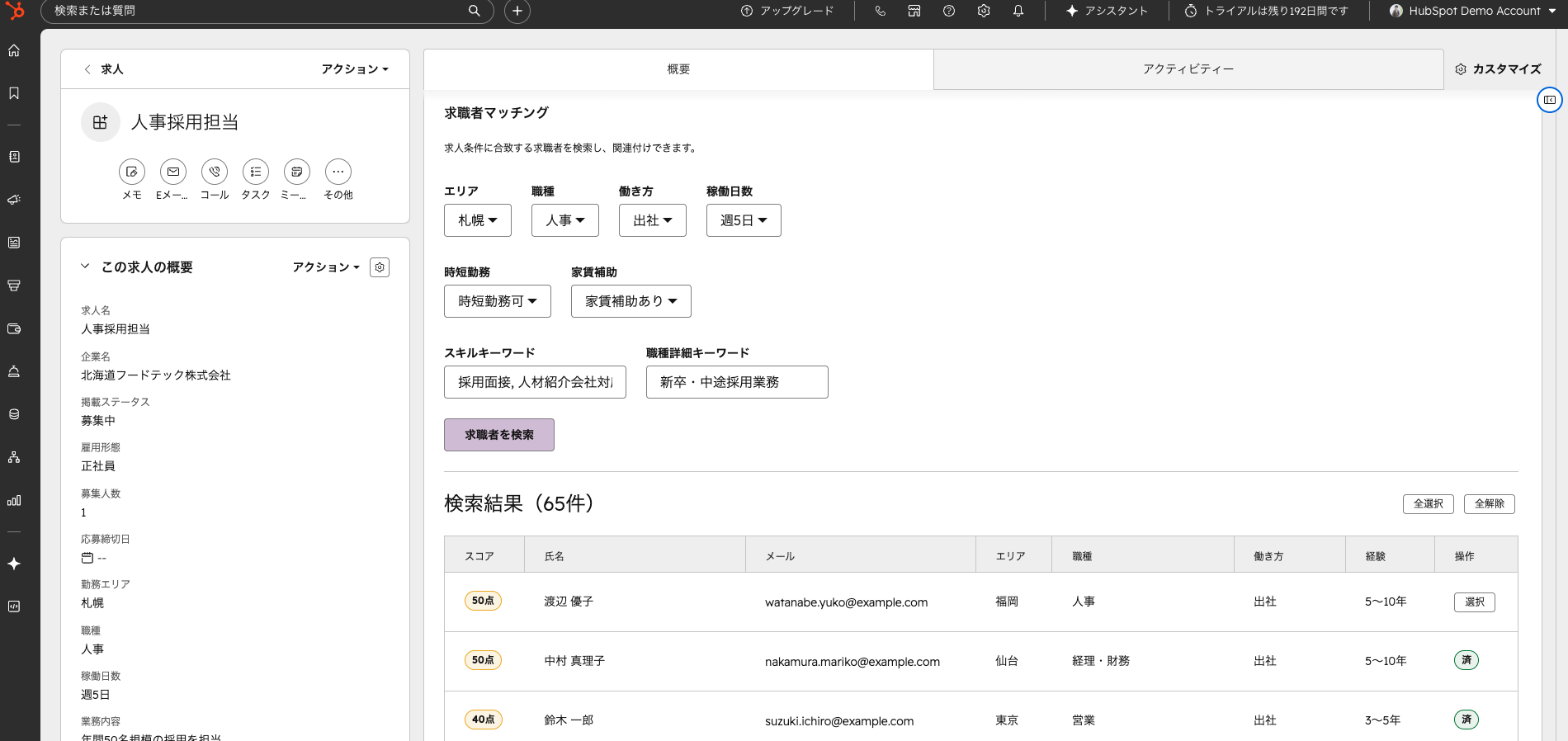
Task: Click the email envelope icon
Action: tap(173, 172)
